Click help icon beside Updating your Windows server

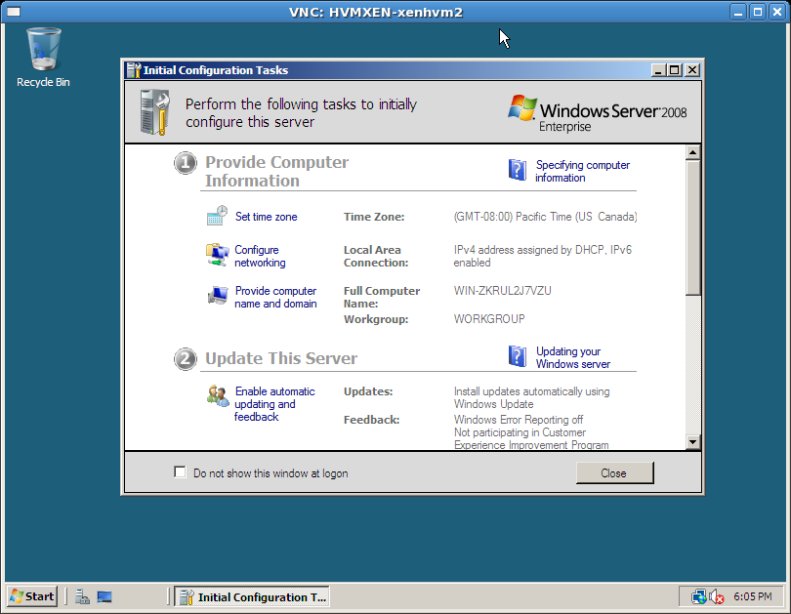tap(517, 357)
